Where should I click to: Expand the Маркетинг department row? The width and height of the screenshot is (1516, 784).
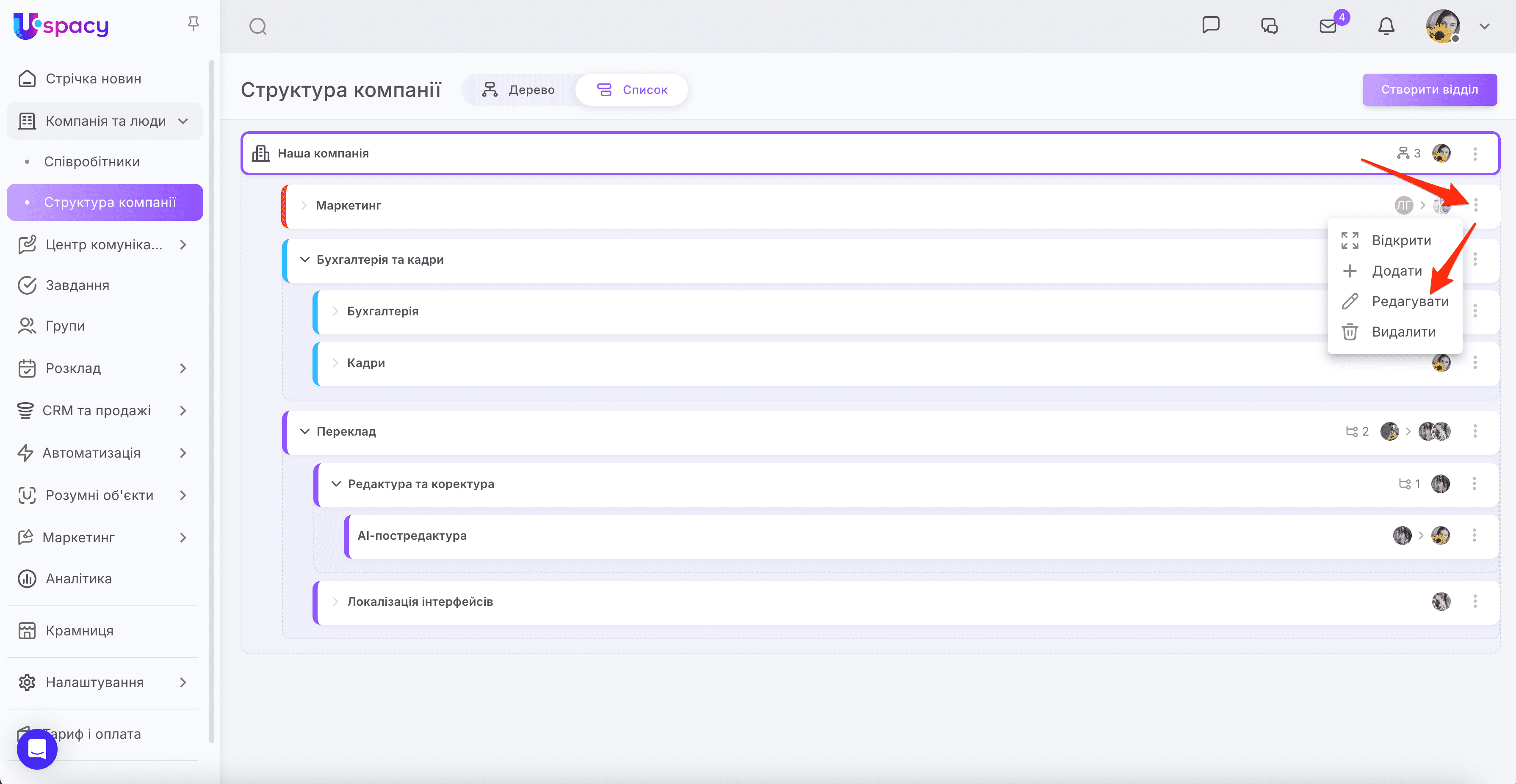pyautogui.click(x=304, y=205)
